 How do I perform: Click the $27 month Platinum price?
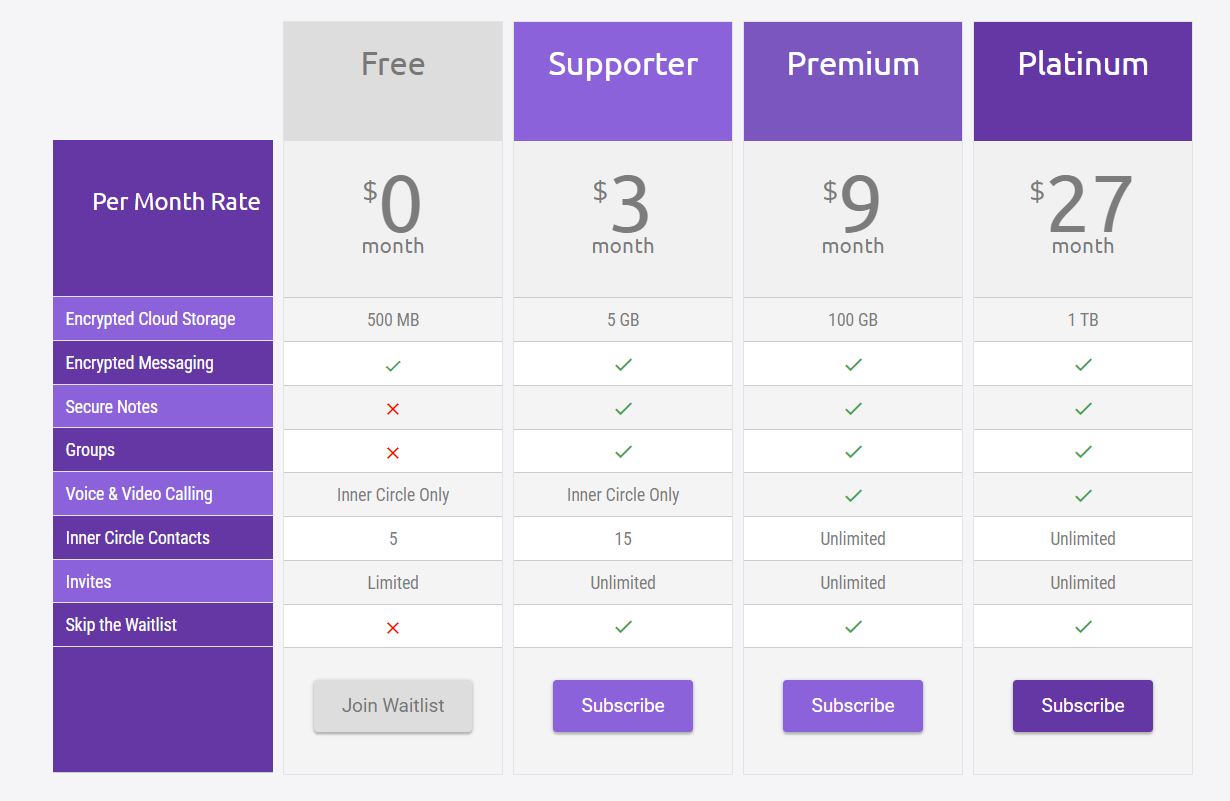[x=1083, y=215]
